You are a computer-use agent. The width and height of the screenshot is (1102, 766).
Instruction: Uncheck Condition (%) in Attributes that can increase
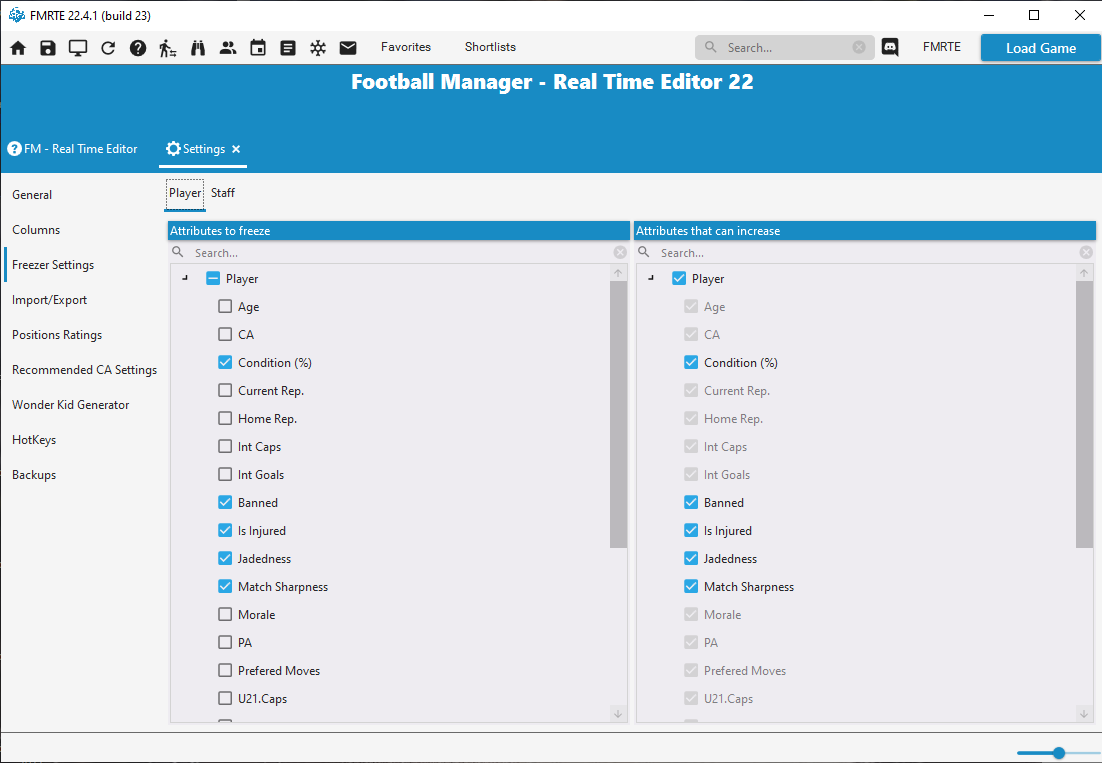point(691,363)
